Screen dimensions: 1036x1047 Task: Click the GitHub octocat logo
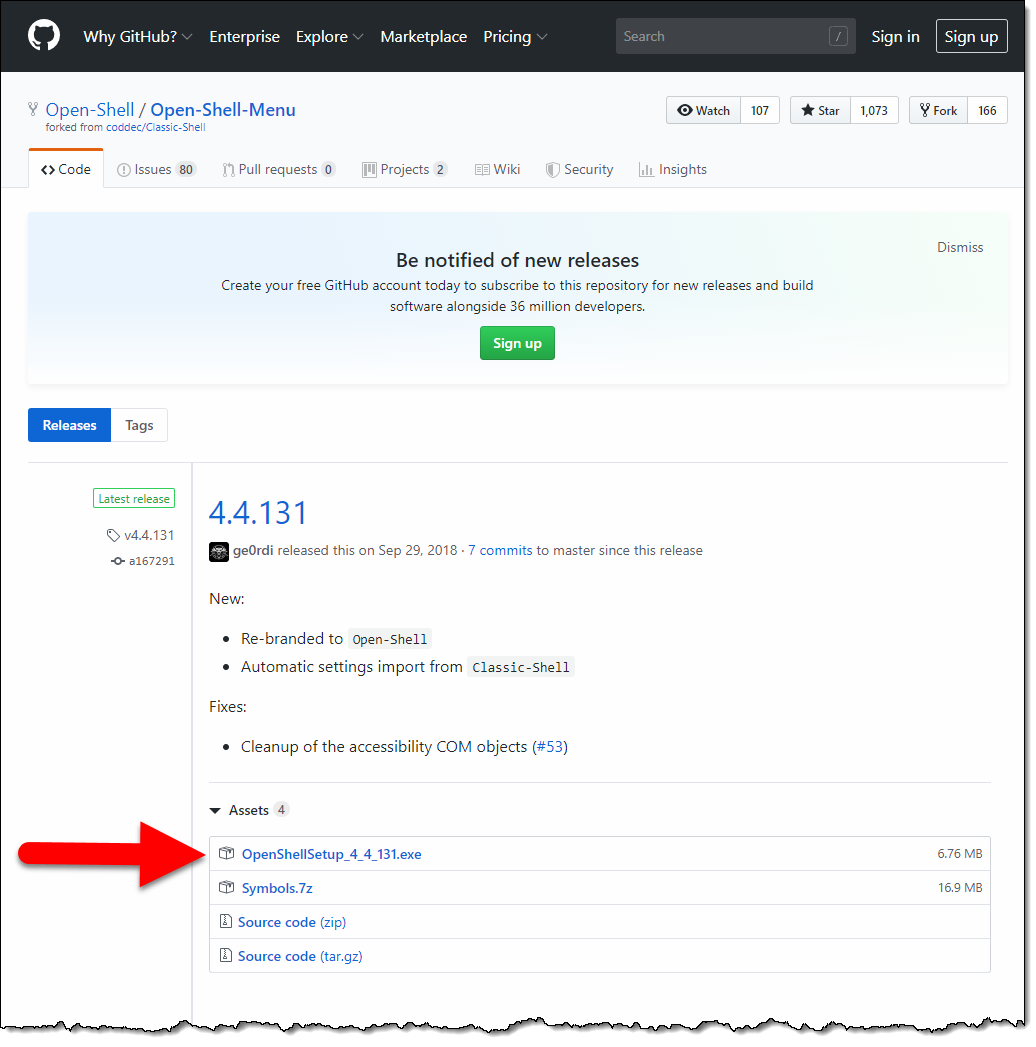point(43,36)
